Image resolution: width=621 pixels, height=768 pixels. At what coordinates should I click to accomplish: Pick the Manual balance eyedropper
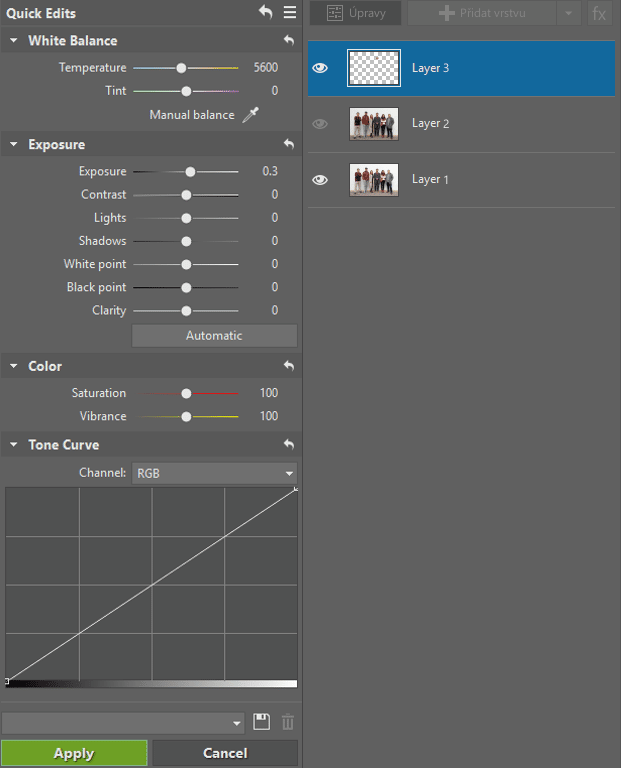251,115
